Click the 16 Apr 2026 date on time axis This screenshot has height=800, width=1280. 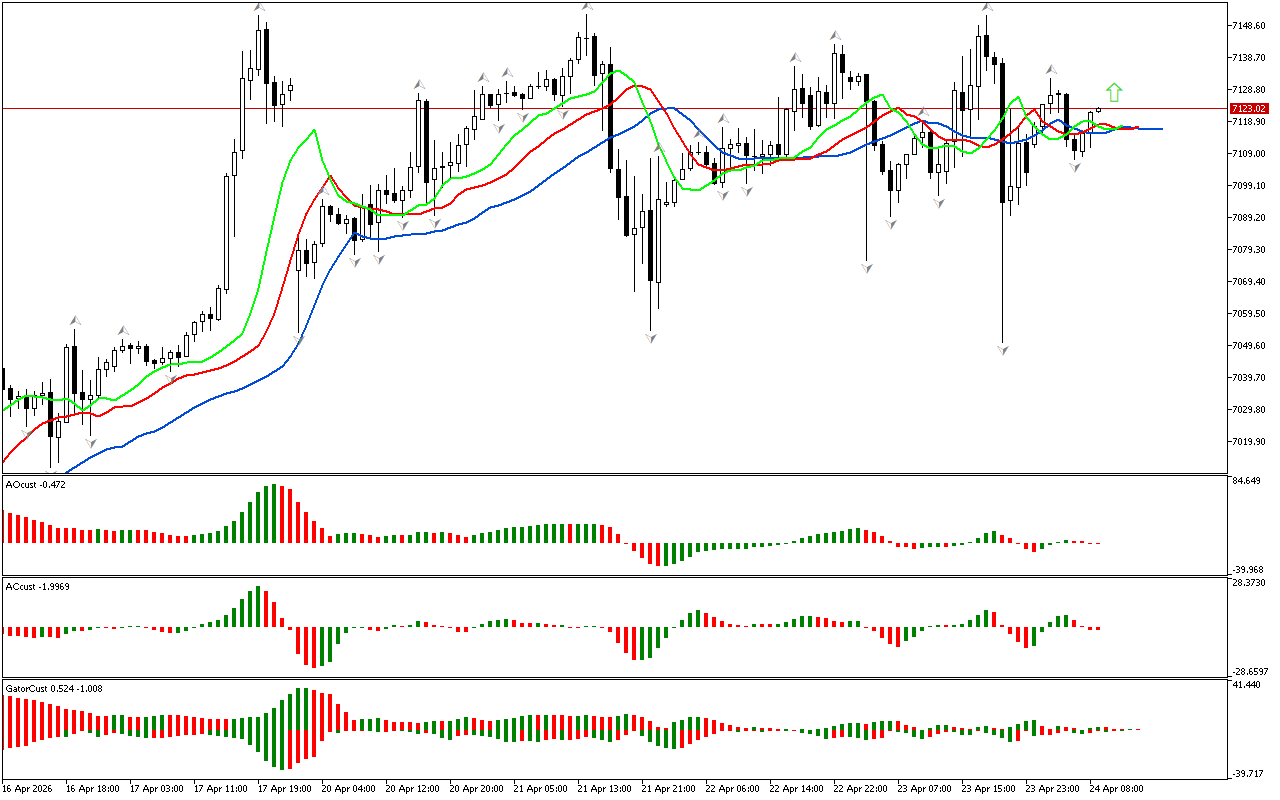click(27, 788)
